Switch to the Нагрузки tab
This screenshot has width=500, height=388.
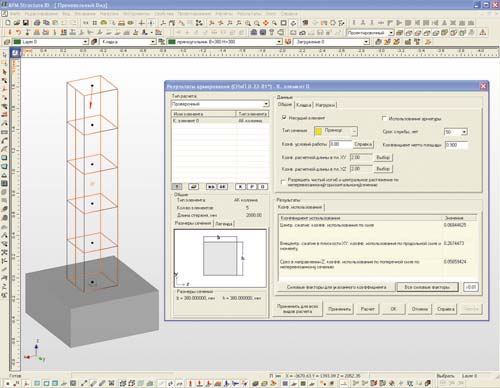(x=325, y=105)
